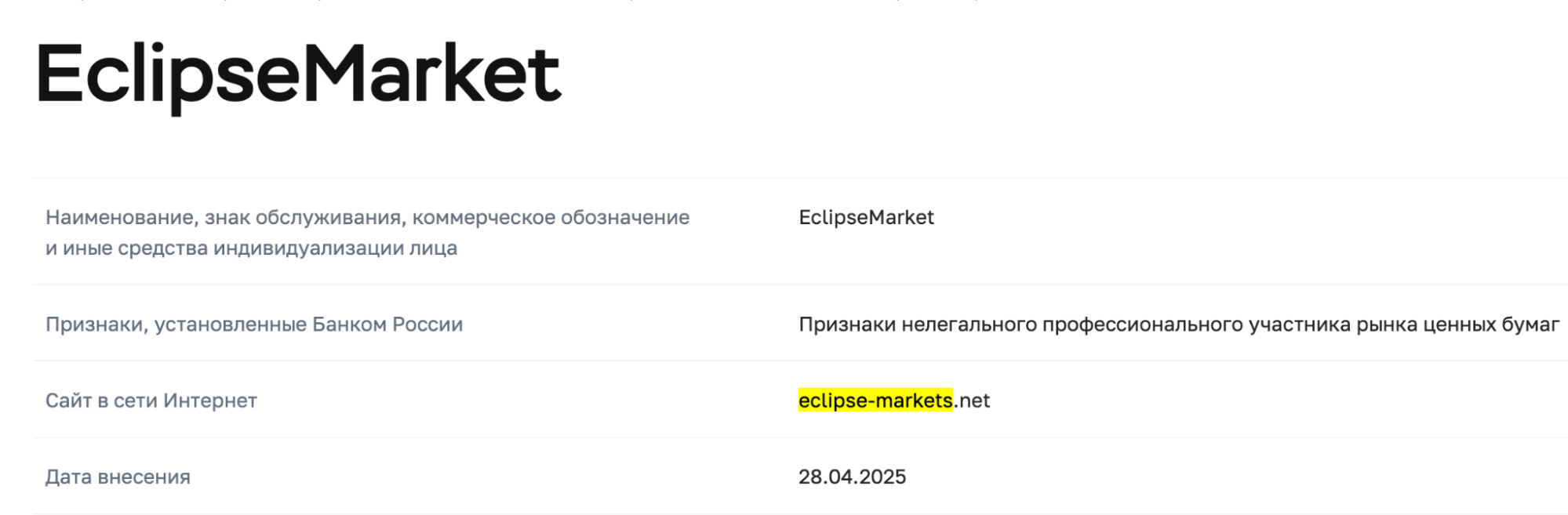Click the EclipseMarket page heading
Screen dimensions: 1568x515
[298, 74]
